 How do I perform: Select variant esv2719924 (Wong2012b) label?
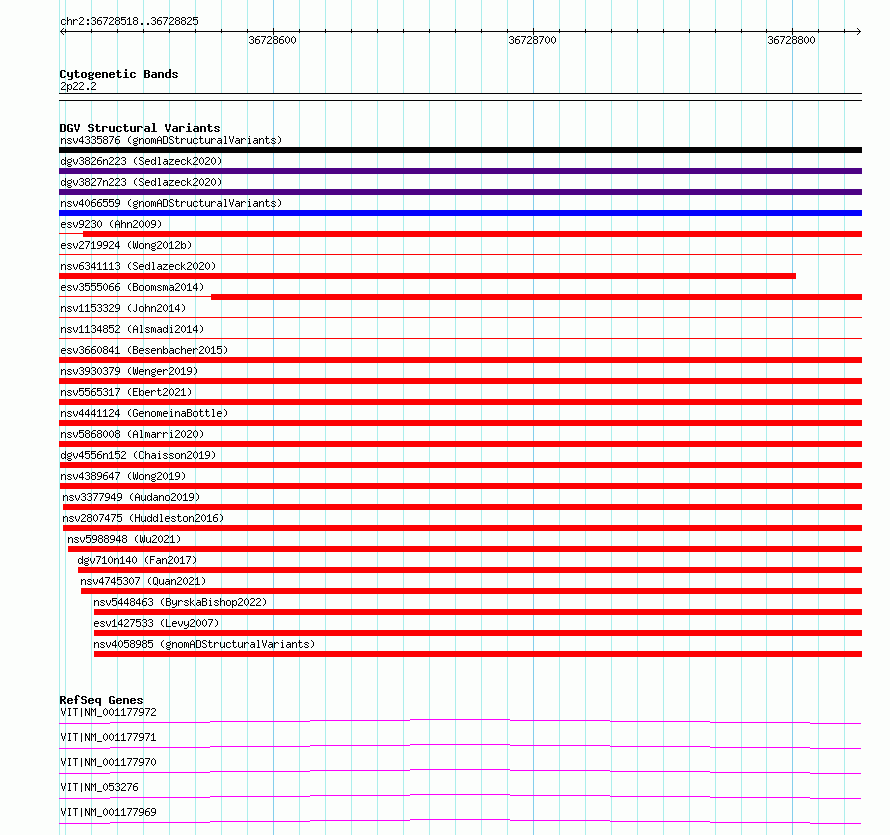click(126, 245)
